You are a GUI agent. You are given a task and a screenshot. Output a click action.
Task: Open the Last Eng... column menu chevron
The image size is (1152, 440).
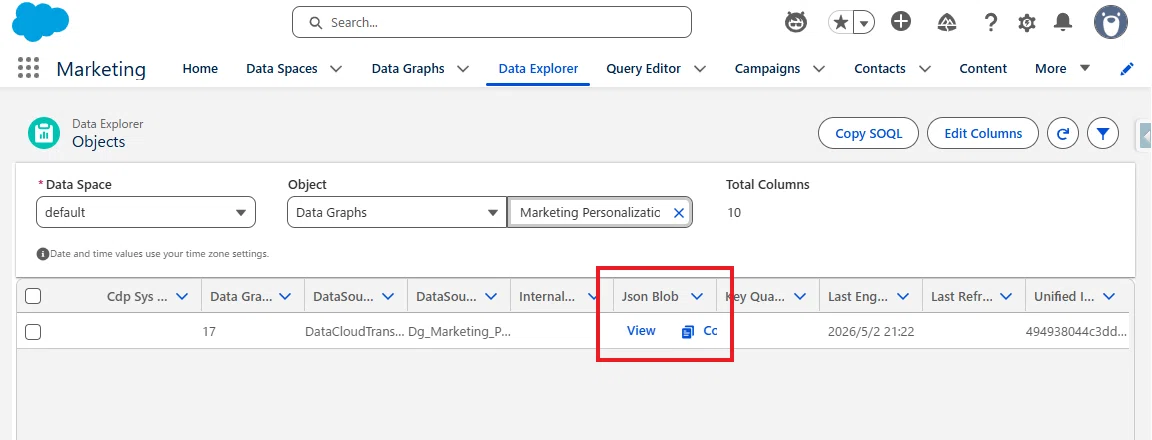pos(903,297)
